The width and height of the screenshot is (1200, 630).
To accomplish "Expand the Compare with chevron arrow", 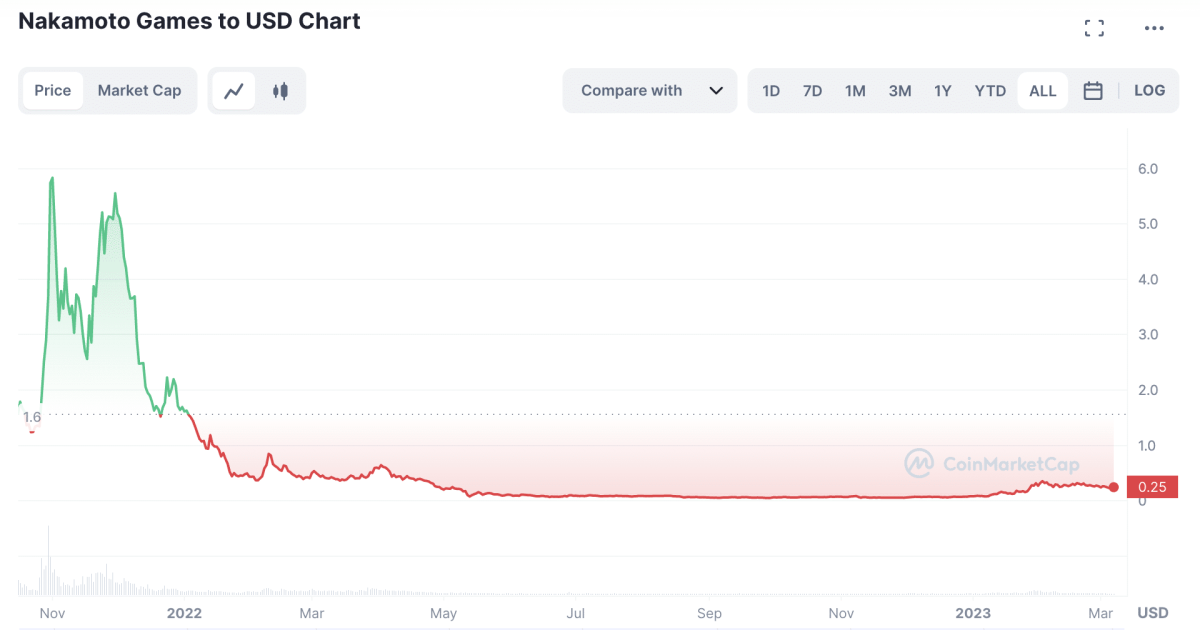I will pyautogui.click(x=716, y=90).
